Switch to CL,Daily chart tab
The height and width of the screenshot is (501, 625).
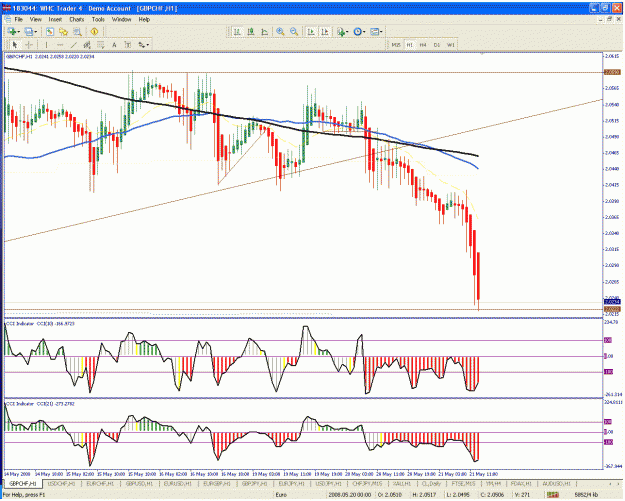(x=431, y=484)
